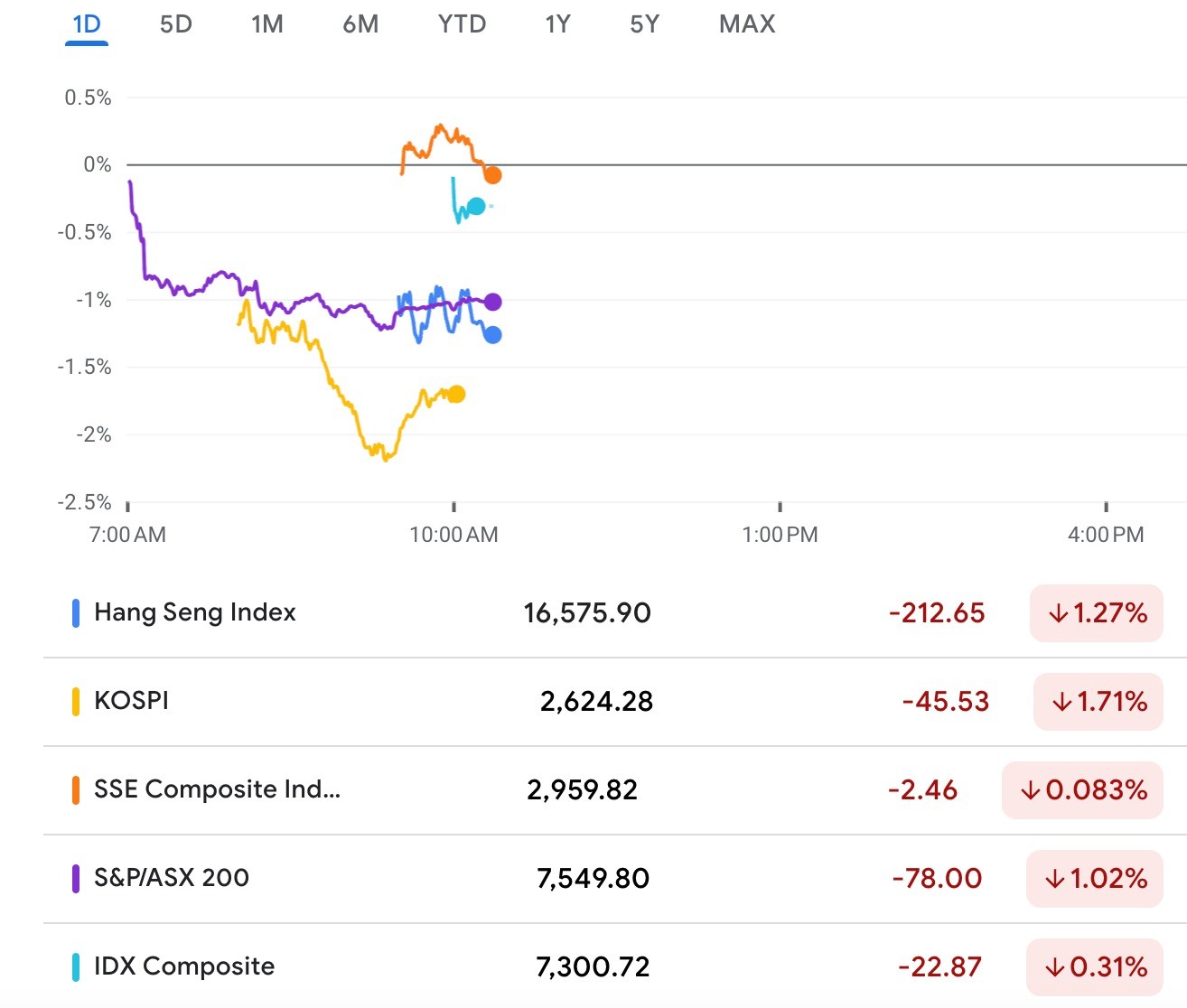Viewport: 1187px width, 1008px height.
Task: Click the Hang Seng point change -212.65
Action: coord(937,613)
